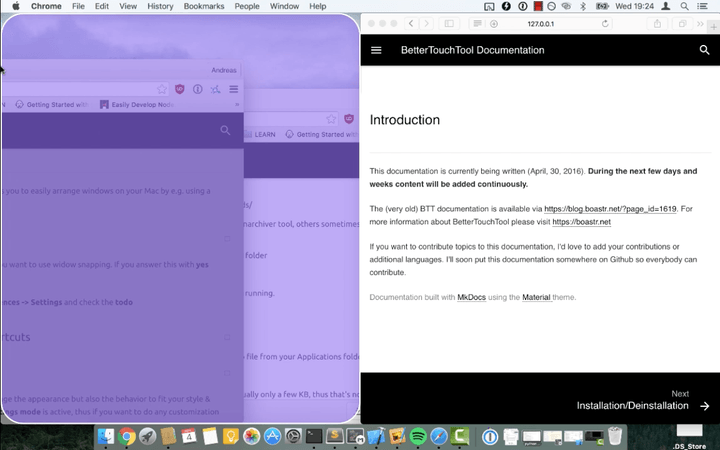Focus the Safari address field showing 127.0.0.1

coord(540,23)
